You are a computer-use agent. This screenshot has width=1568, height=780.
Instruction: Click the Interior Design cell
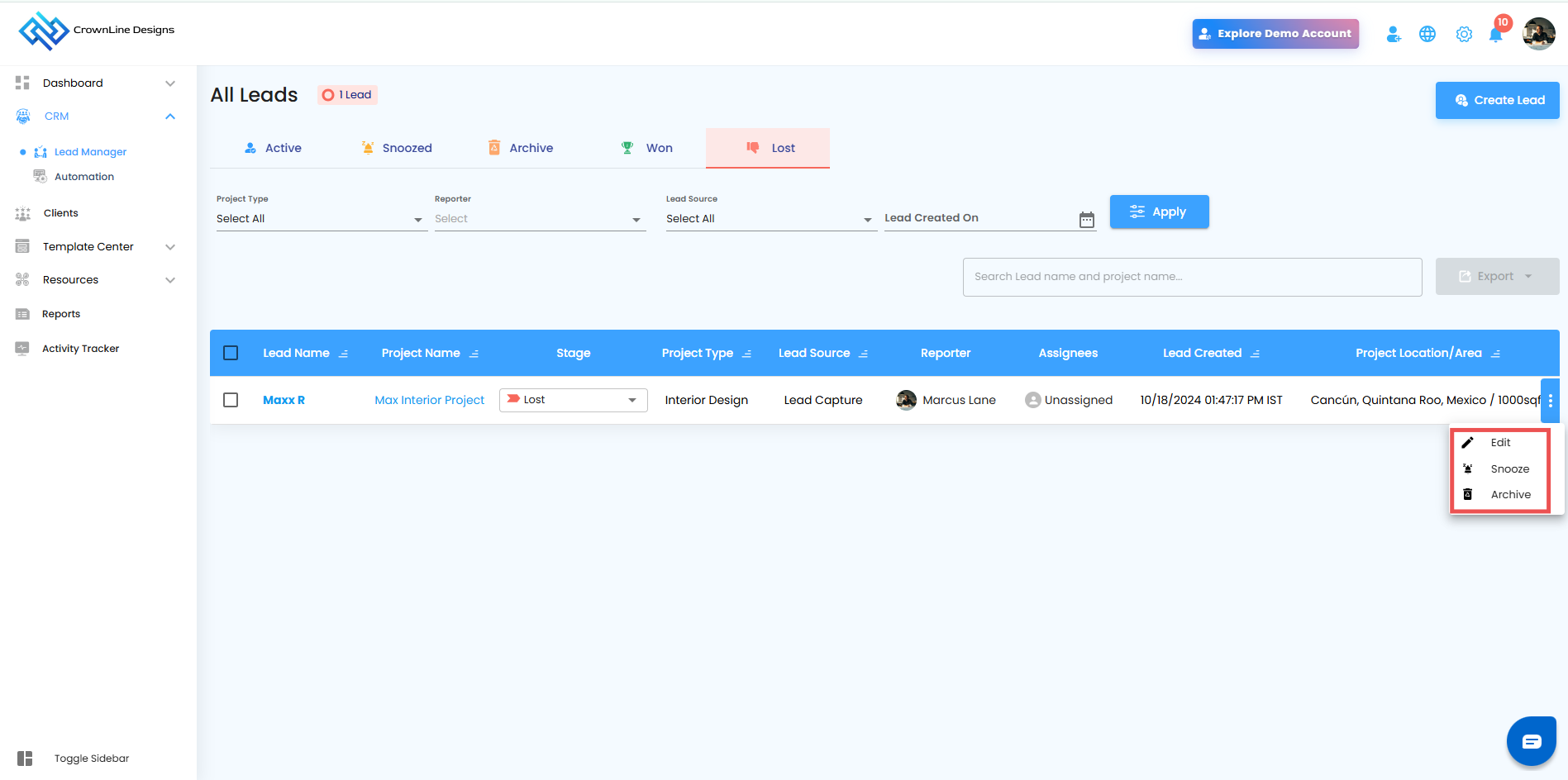pyautogui.click(x=707, y=400)
